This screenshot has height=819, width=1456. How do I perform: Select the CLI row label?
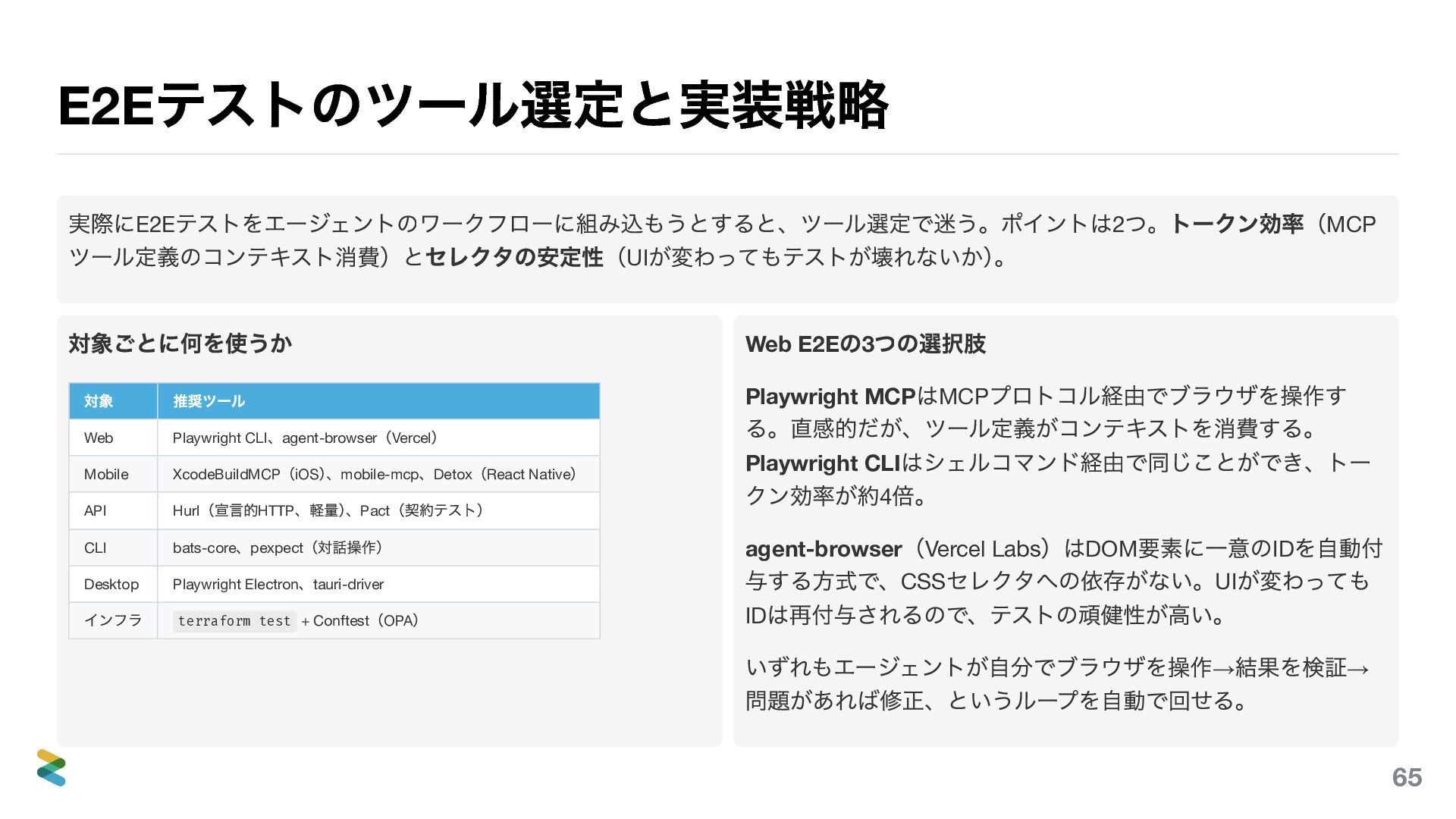95,548
